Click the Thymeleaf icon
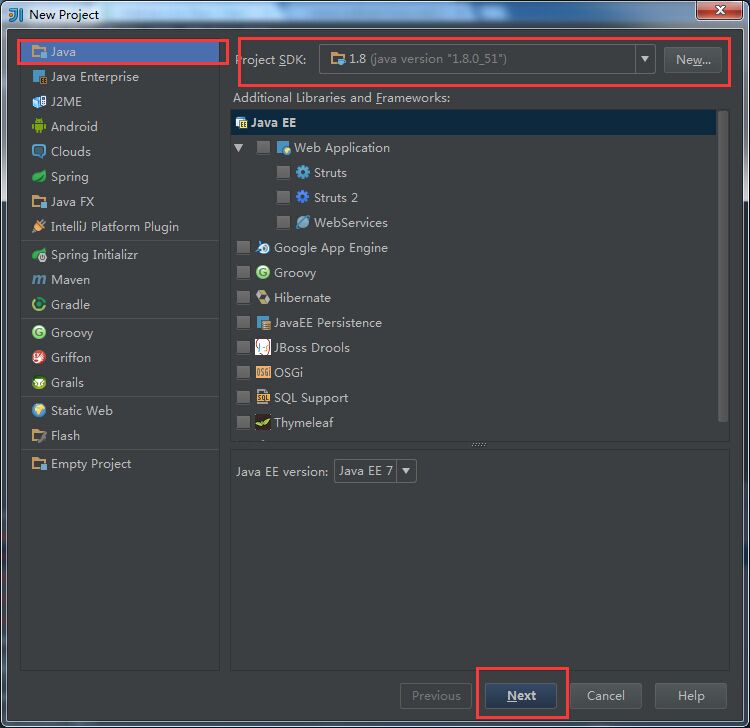 [263, 422]
